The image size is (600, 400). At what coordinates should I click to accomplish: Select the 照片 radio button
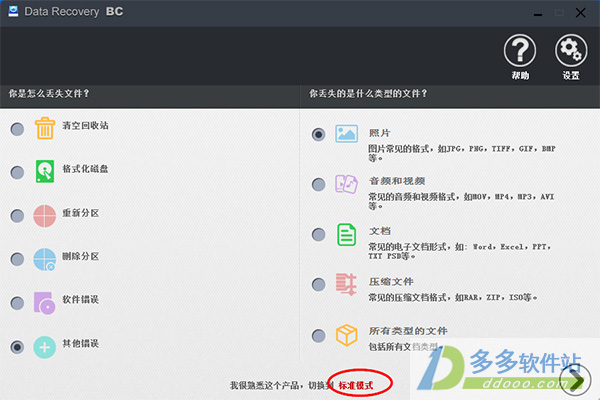[318, 134]
